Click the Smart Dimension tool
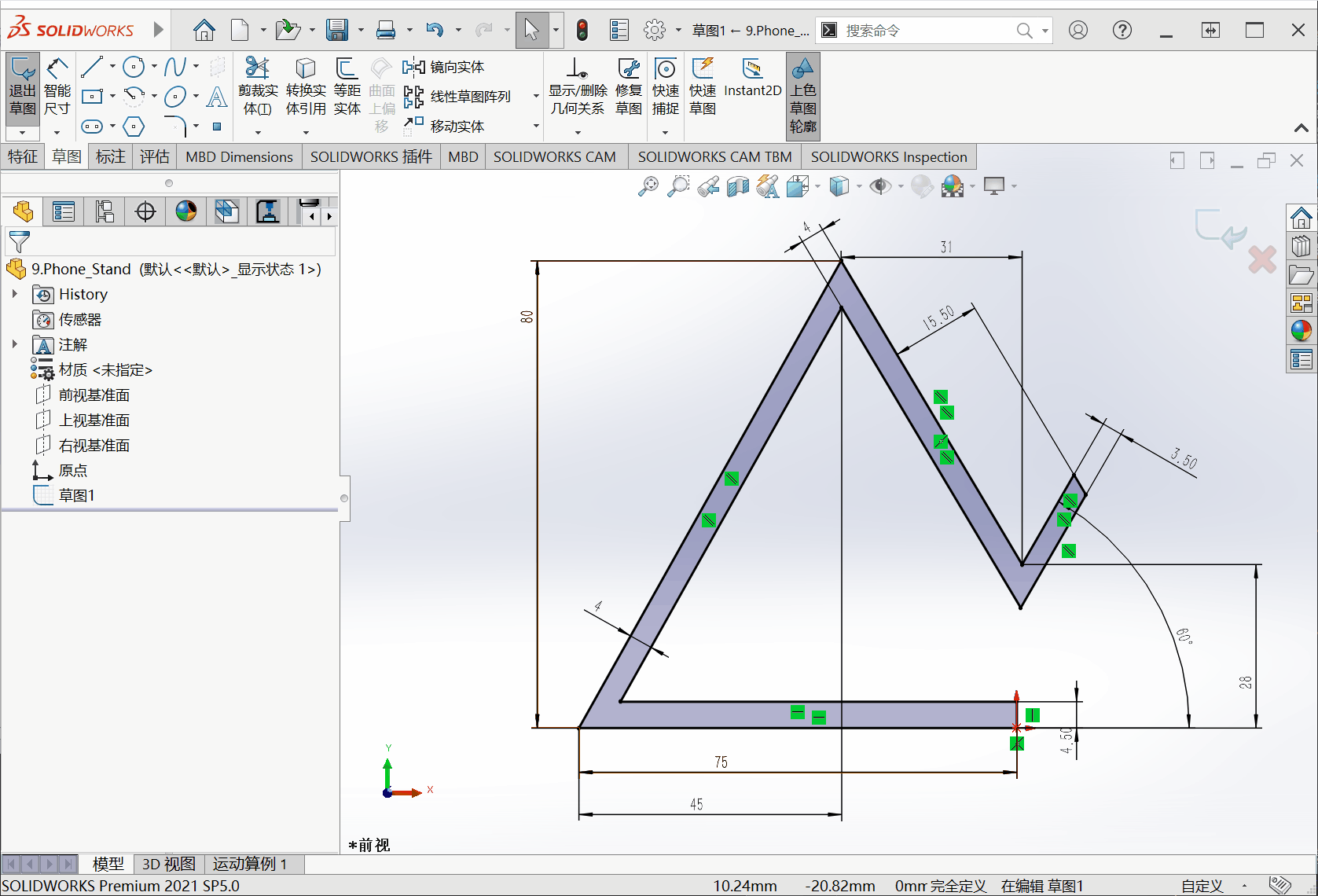1318x896 pixels. 57,87
